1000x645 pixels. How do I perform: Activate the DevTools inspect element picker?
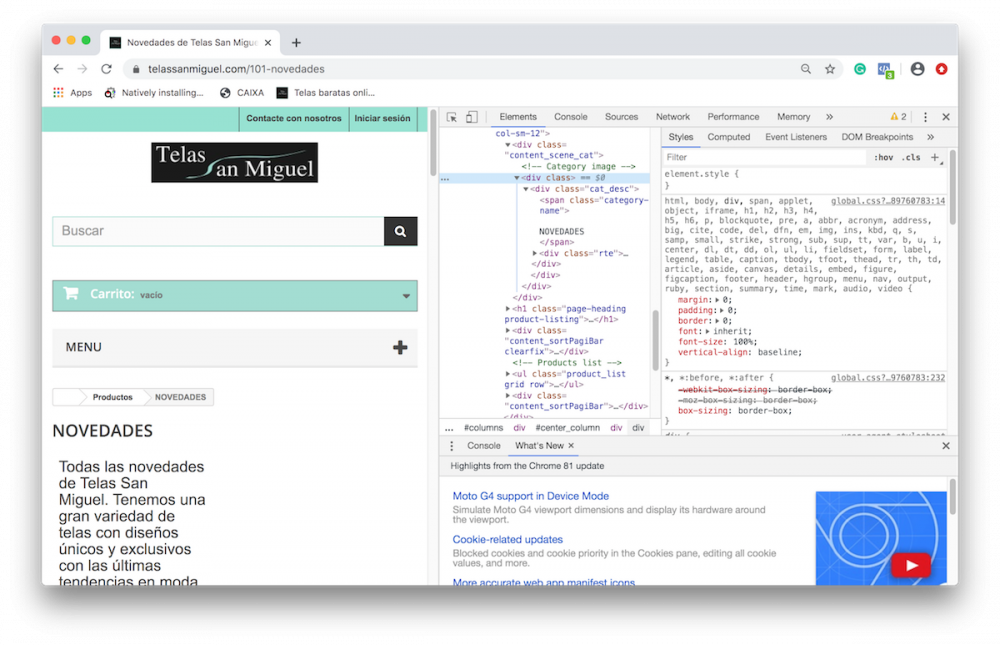pyautogui.click(x=452, y=117)
